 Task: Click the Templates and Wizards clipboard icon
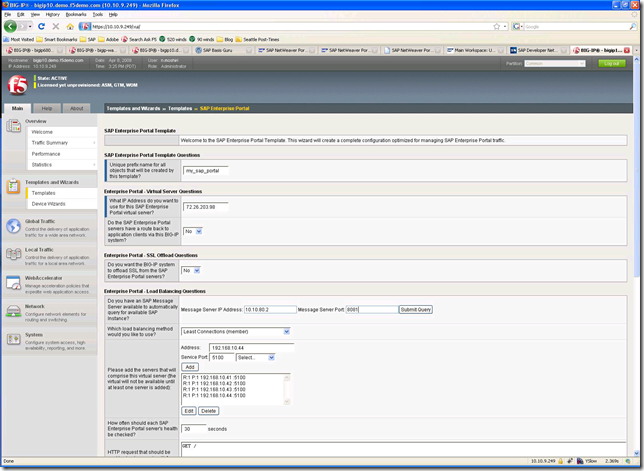[x=14, y=186]
